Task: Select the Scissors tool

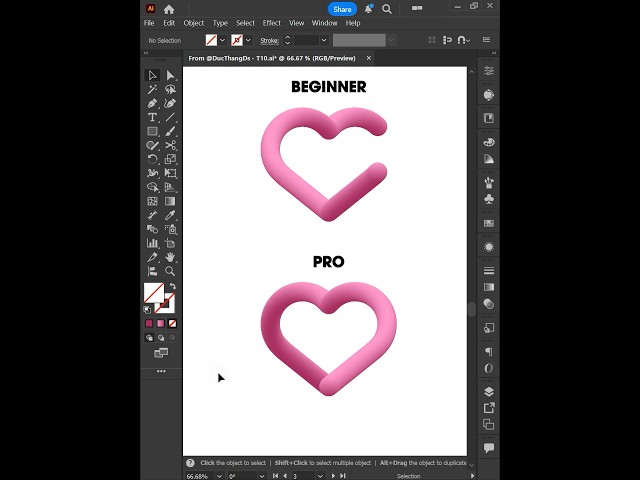Action: point(170,145)
